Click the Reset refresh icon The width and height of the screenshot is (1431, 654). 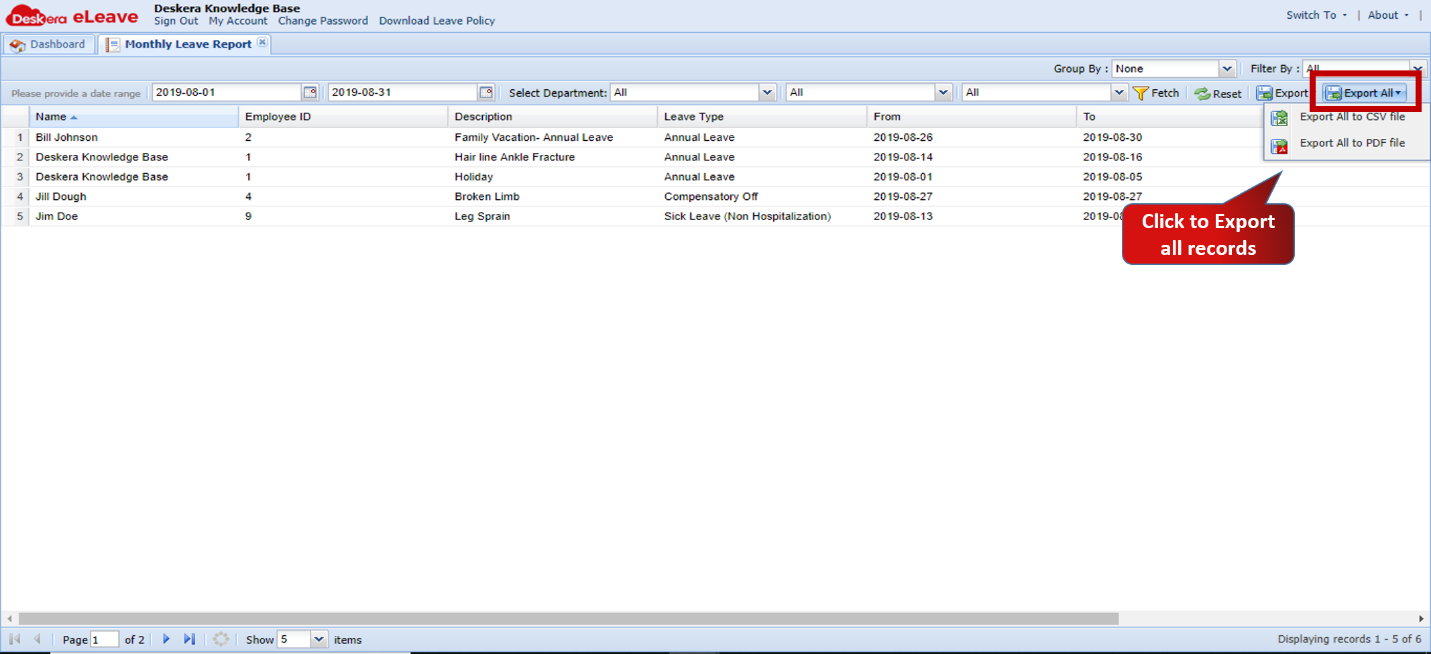tap(1202, 93)
